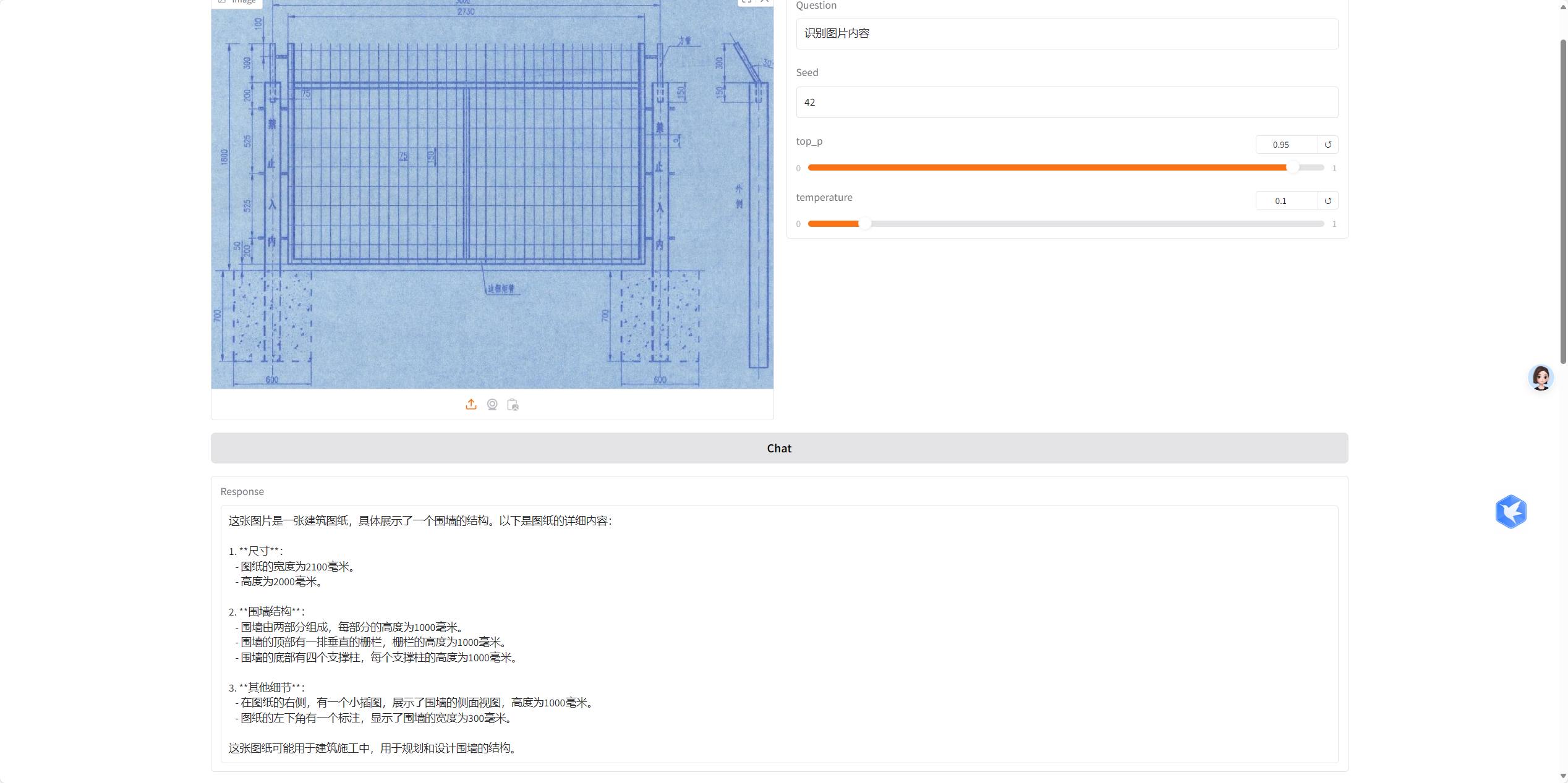The width and height of the screenshot is (1568, 783).
Task: Click the Question text input field
Action: coord(1067,34)
